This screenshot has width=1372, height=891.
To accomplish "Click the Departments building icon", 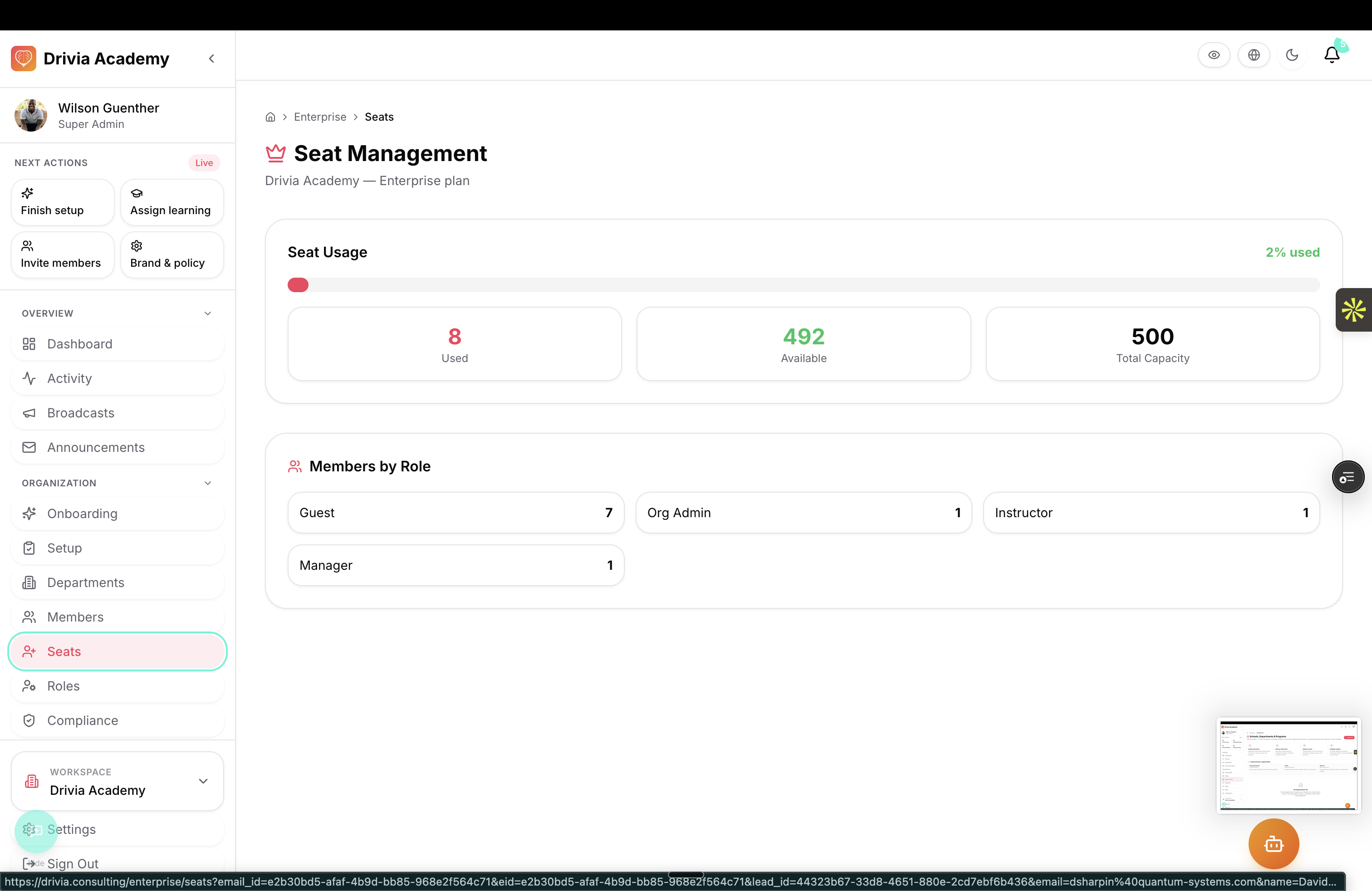I will pos(29,583).
